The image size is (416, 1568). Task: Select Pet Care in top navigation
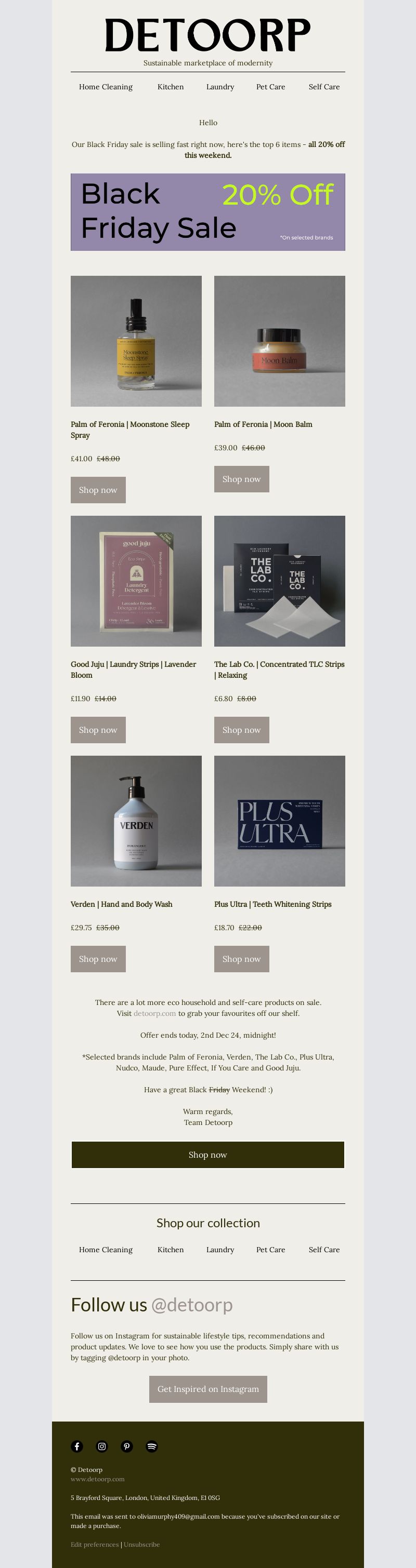[270, 87]
